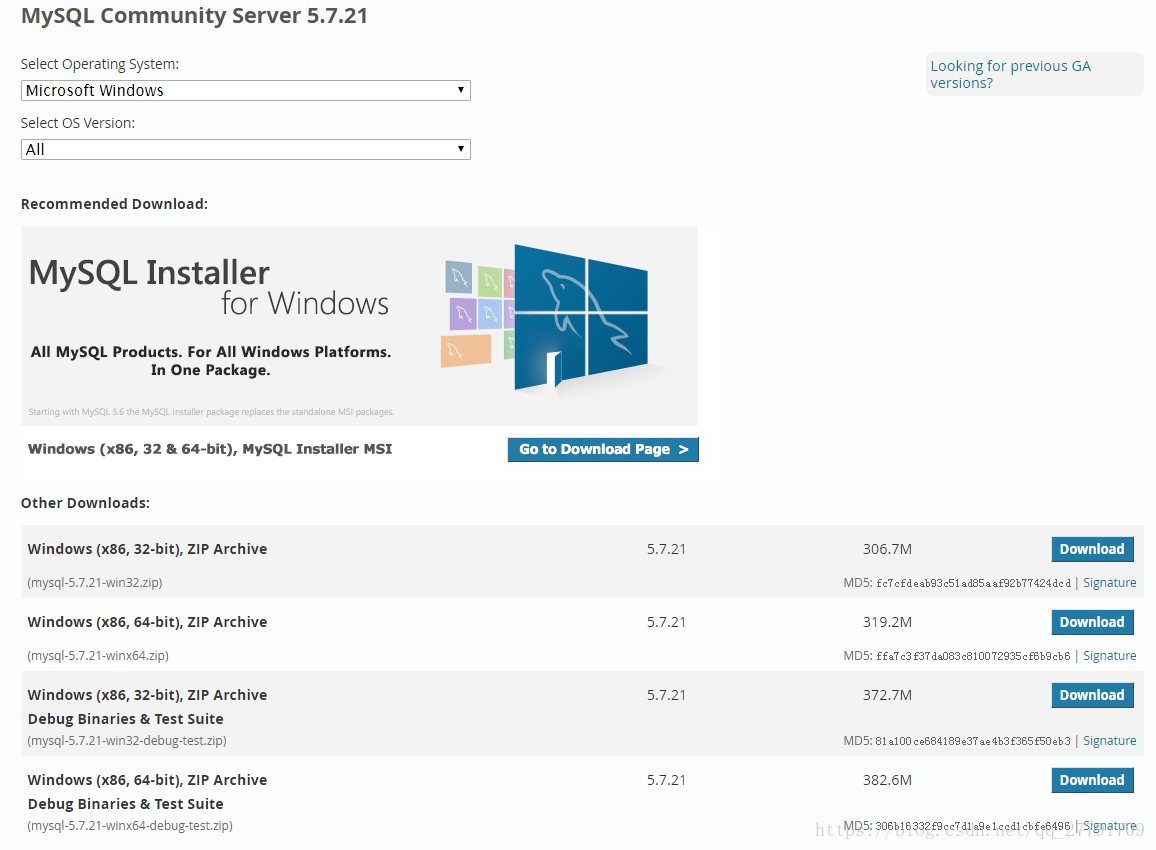1156x850 pixels.
Task: Click the MySQL Installer for Windows banner
Action: point(359,326)
